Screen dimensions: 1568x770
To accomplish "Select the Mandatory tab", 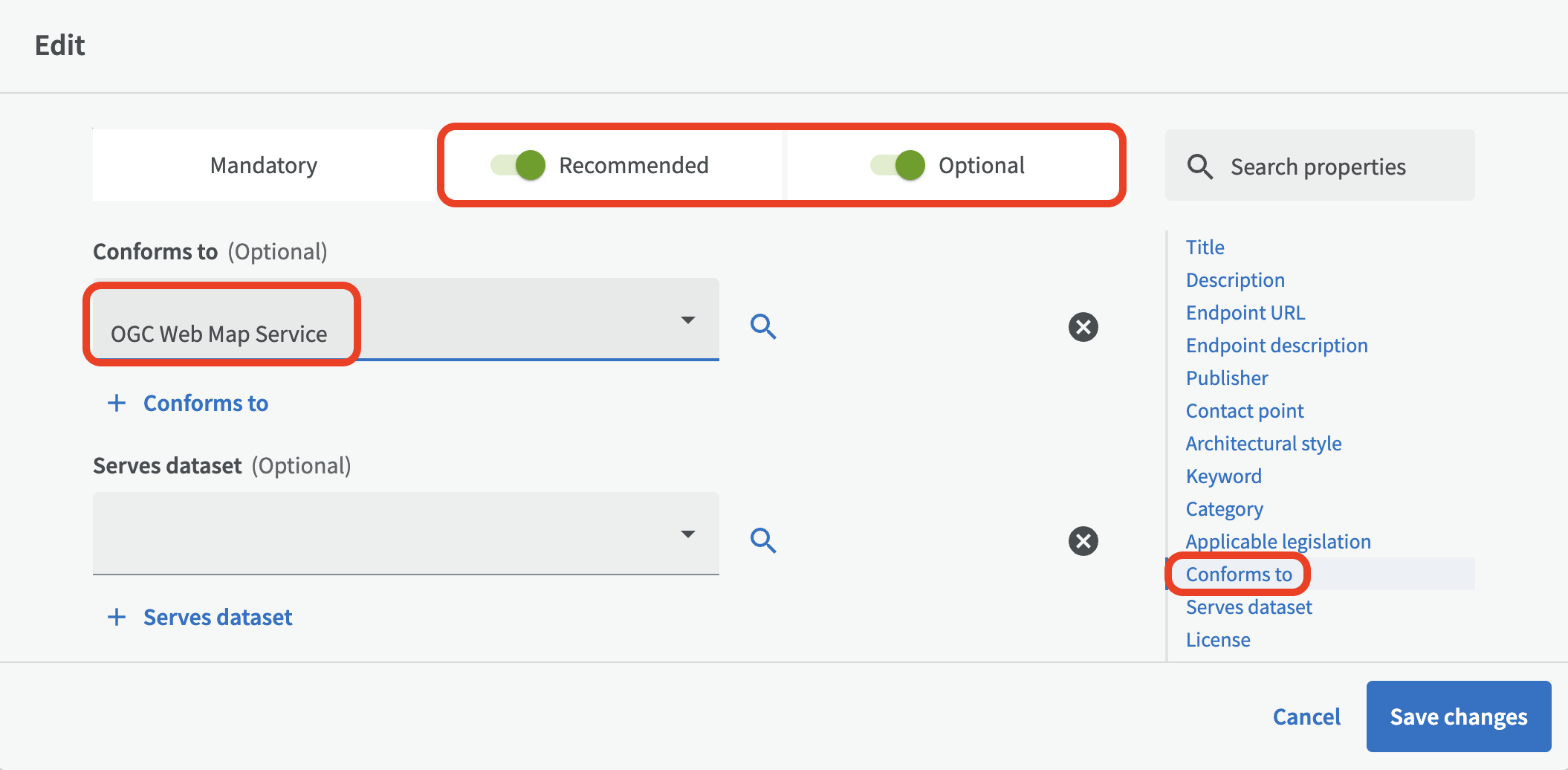I will (264, 165).
